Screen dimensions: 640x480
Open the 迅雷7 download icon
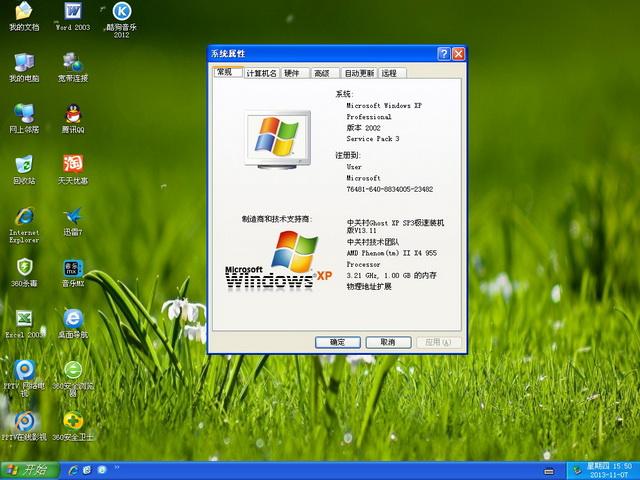coord(73,222)
